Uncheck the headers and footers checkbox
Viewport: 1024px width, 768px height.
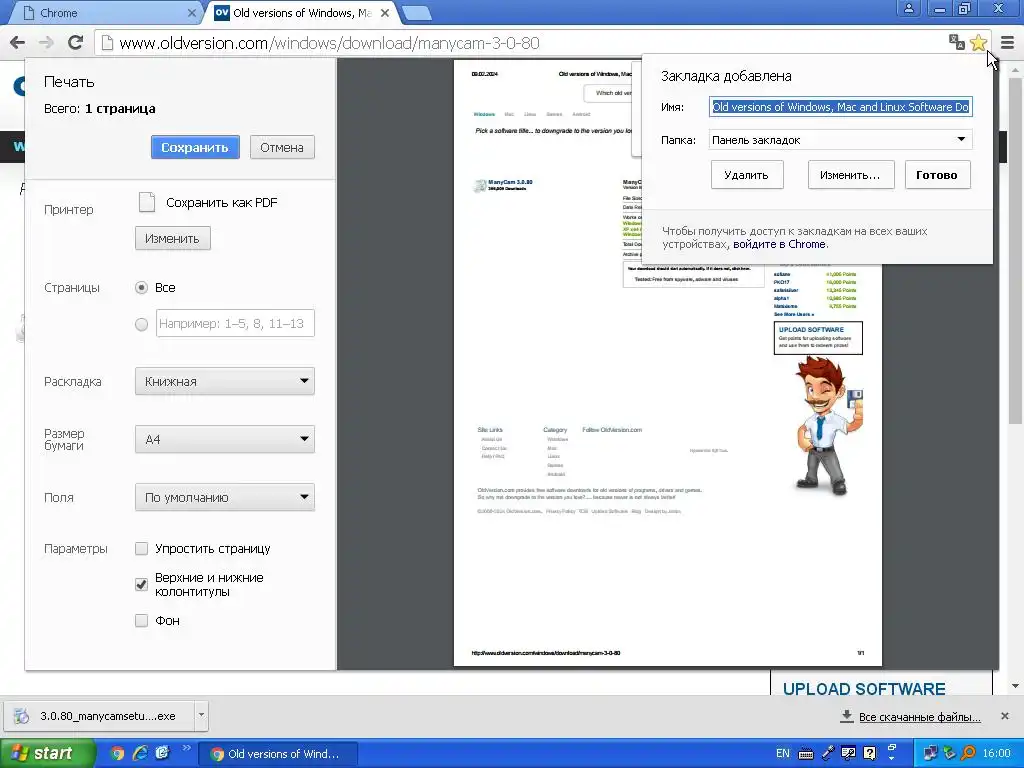click(x=141, y=584)
